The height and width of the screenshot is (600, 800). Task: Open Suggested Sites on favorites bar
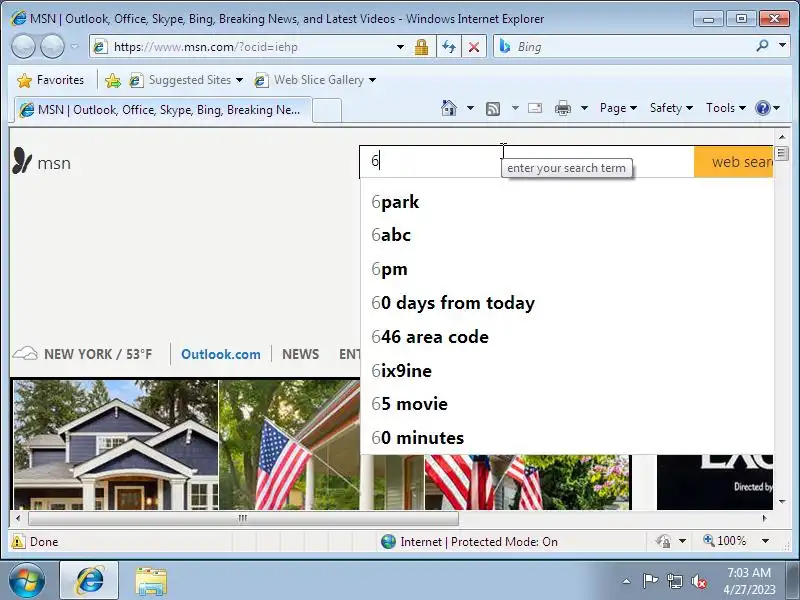[186, 80]
